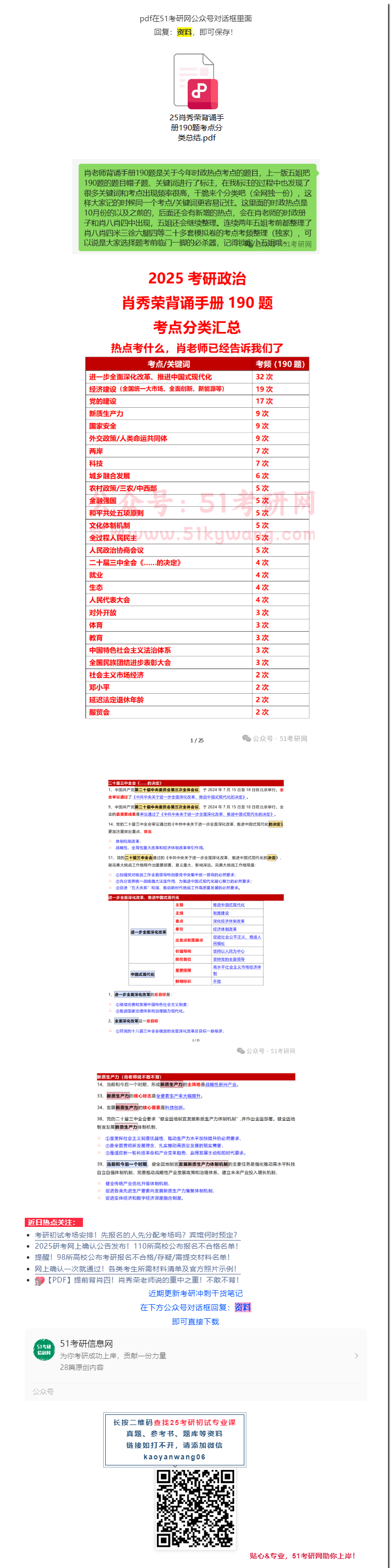Click the title 2025 考研政治
The width and height of the screenshot is (391, 1568).
(197, 278)
